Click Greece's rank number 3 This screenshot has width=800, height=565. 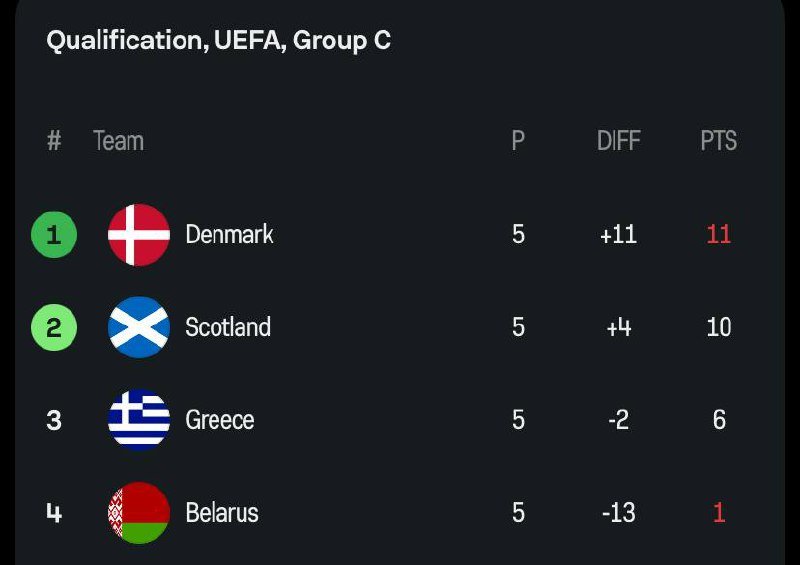coord(54,420)
